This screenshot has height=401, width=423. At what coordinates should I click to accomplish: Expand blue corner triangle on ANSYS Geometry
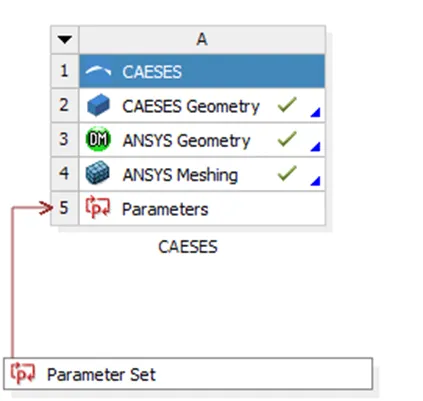pos(315,147)
